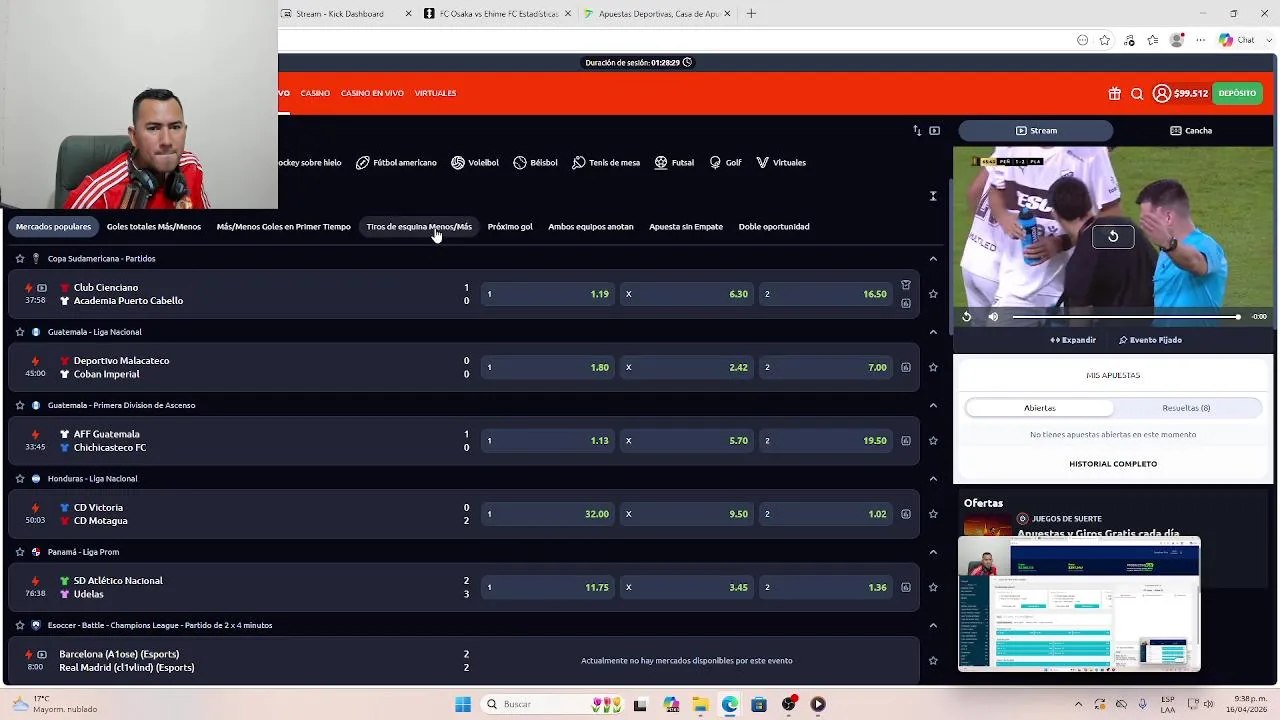Image resolution: width=1280 pixels, height=720 pixels.
Task: Switch to Resueltas (8) bets tab
Action: click(1186, 408)
